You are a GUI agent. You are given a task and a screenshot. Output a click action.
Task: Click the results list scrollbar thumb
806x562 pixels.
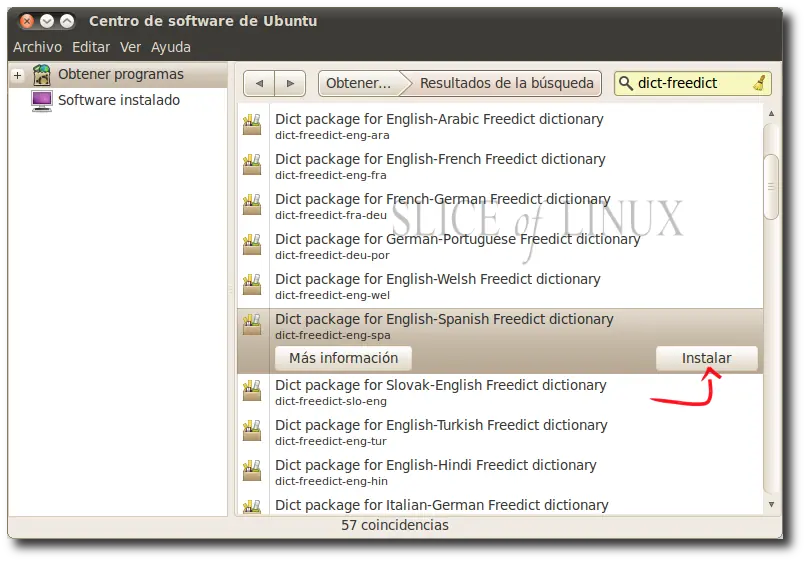(x=771, y=186)
